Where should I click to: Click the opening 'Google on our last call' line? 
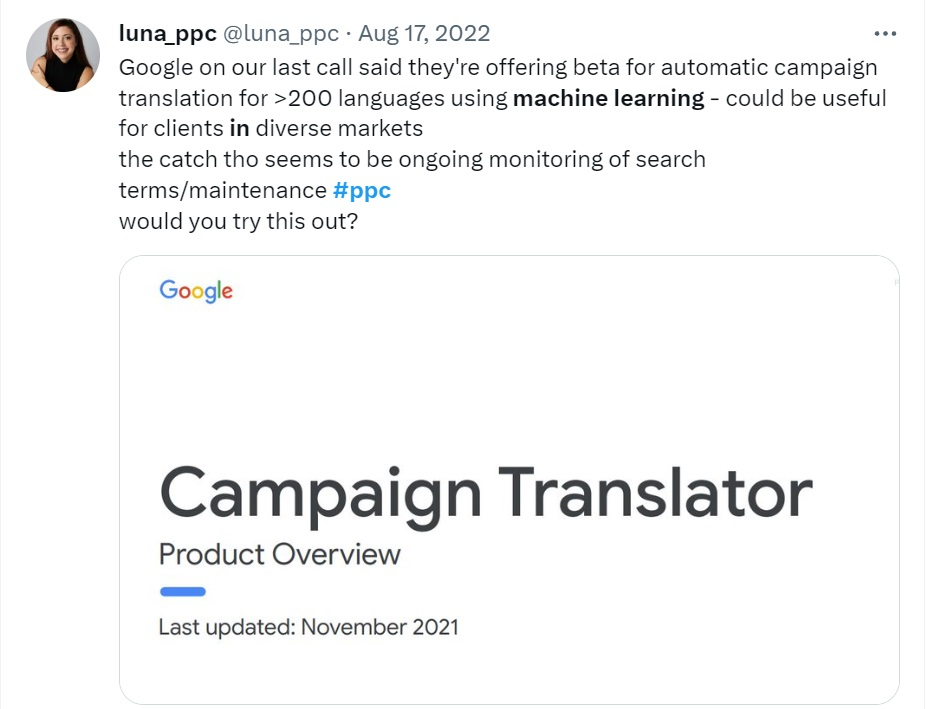(x=498, y=67)
